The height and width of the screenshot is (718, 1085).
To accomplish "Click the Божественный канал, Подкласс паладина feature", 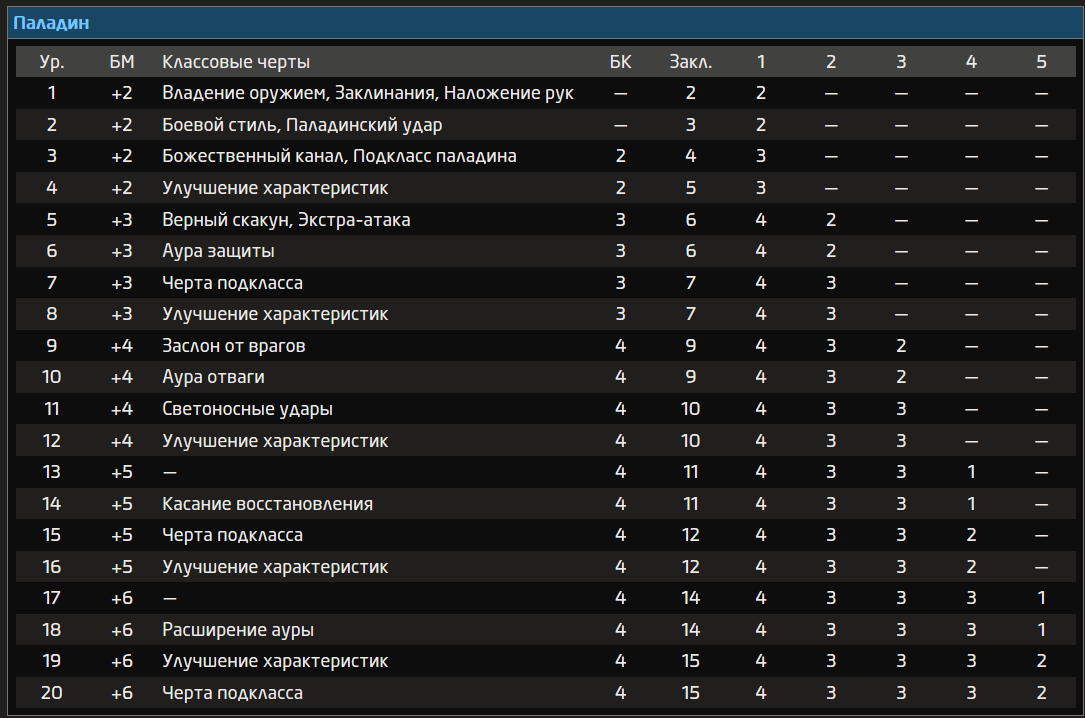I will 339,157.
